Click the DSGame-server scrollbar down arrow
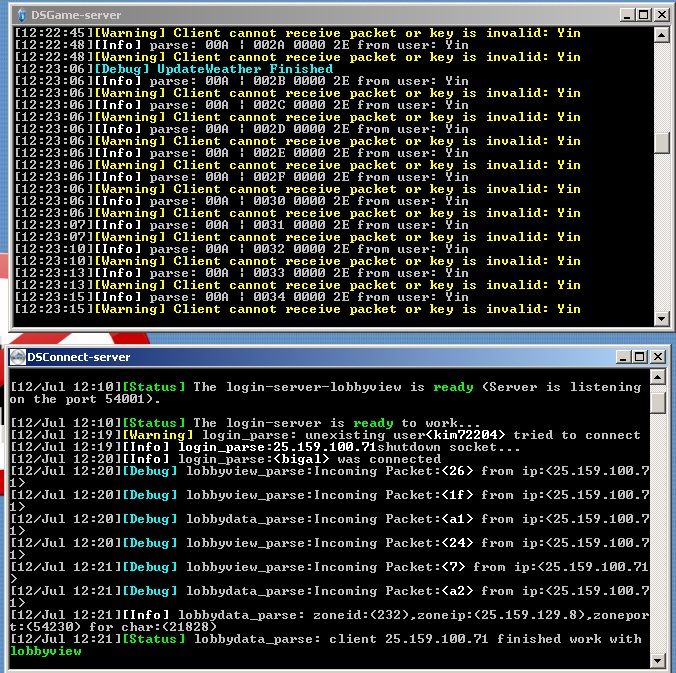The height and width of the screenshot is (673, 676). [660, 318]
